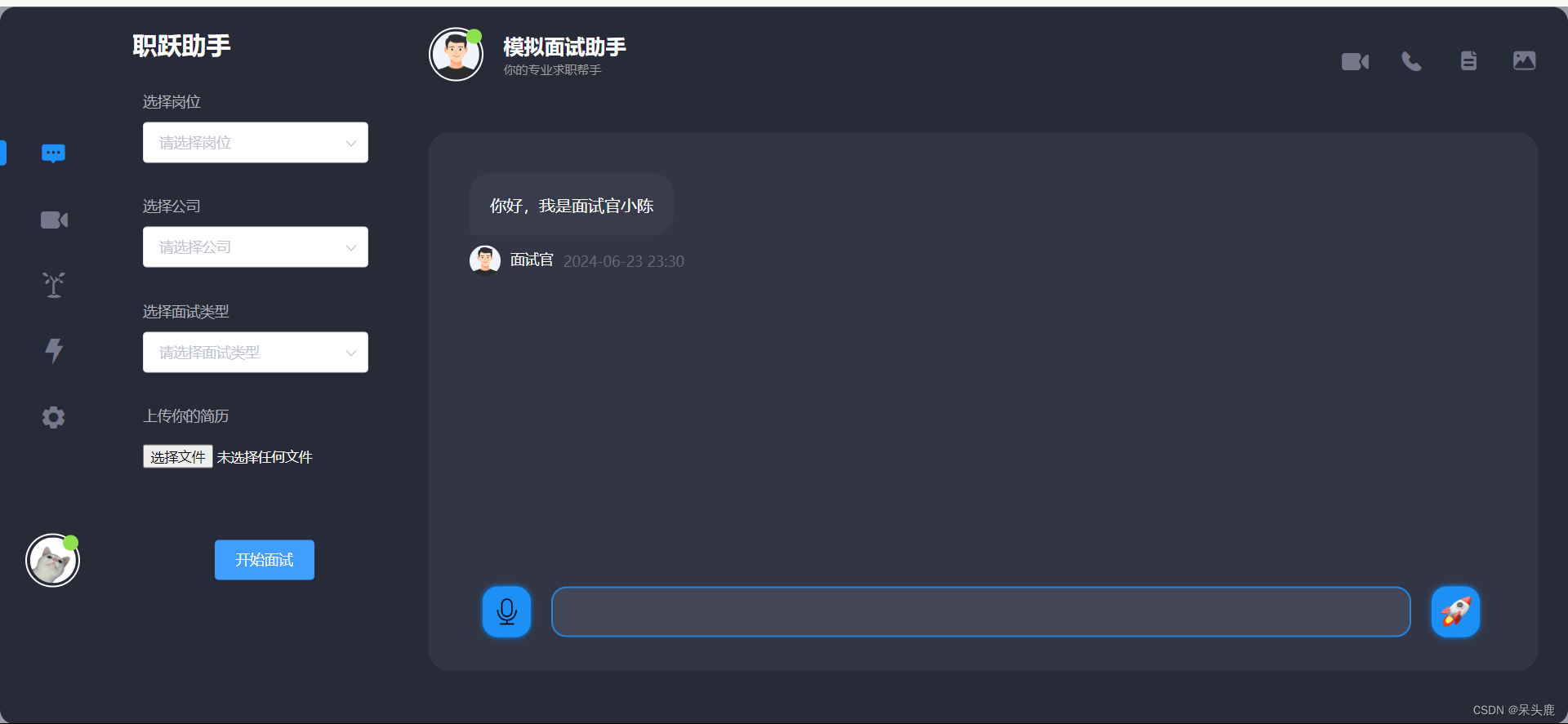The image size is (1568, 724).
Task: Open the image gallery icon in header
Action: click(1524, 60)
